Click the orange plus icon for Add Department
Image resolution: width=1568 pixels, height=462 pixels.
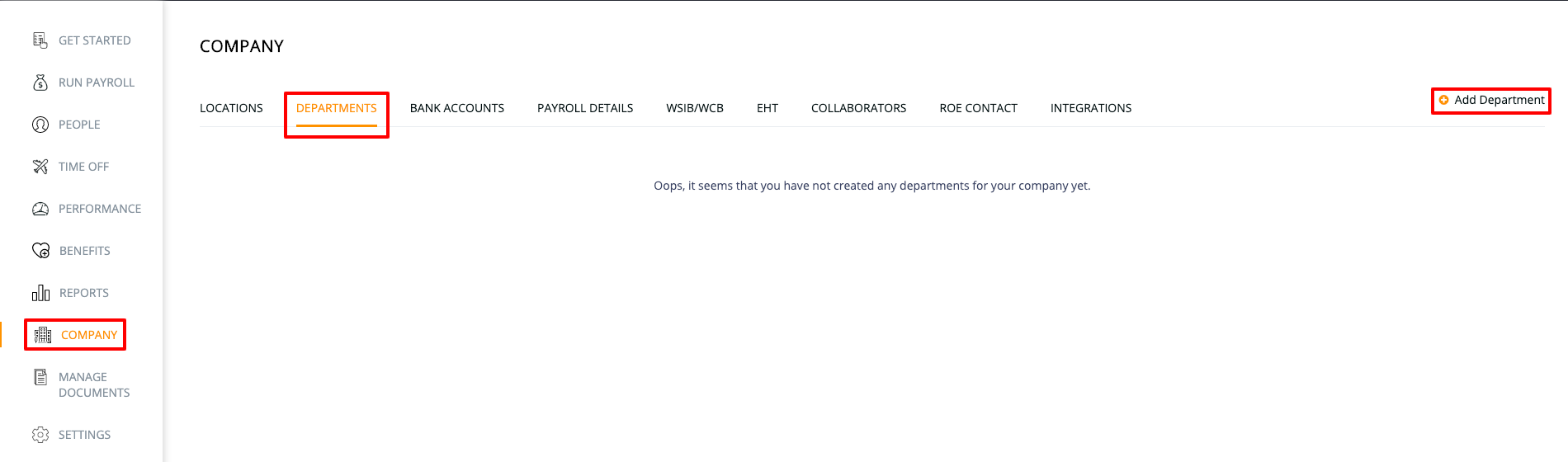pyautogui.click(x=1443, y=100)
